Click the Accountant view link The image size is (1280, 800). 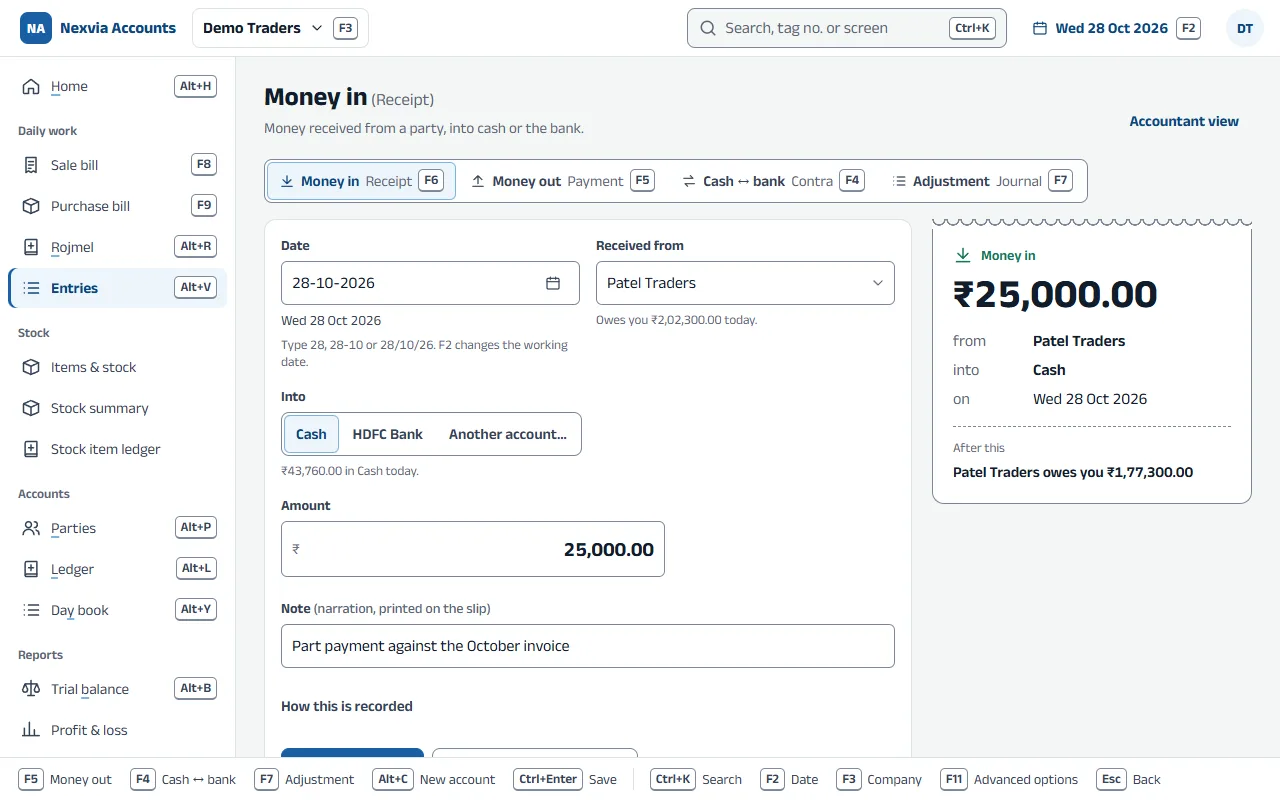pos(1184,121)
